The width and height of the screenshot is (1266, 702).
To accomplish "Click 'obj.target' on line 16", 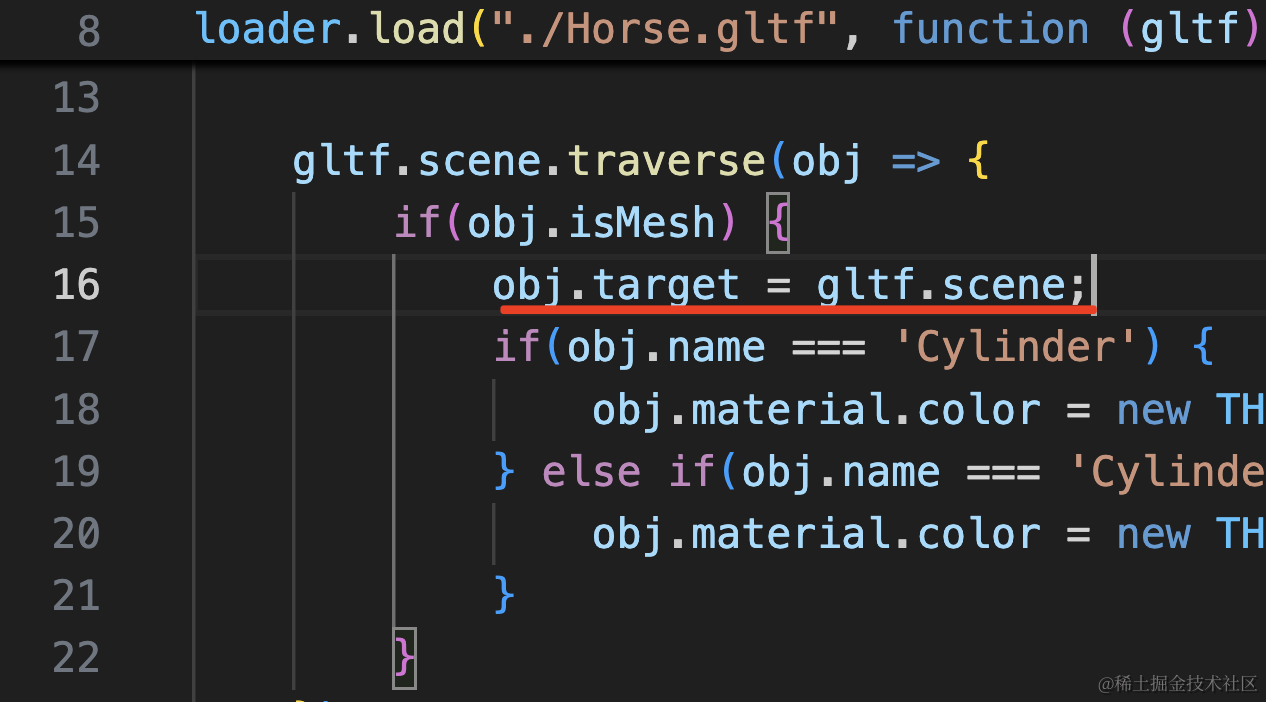I will pos(617,286).
